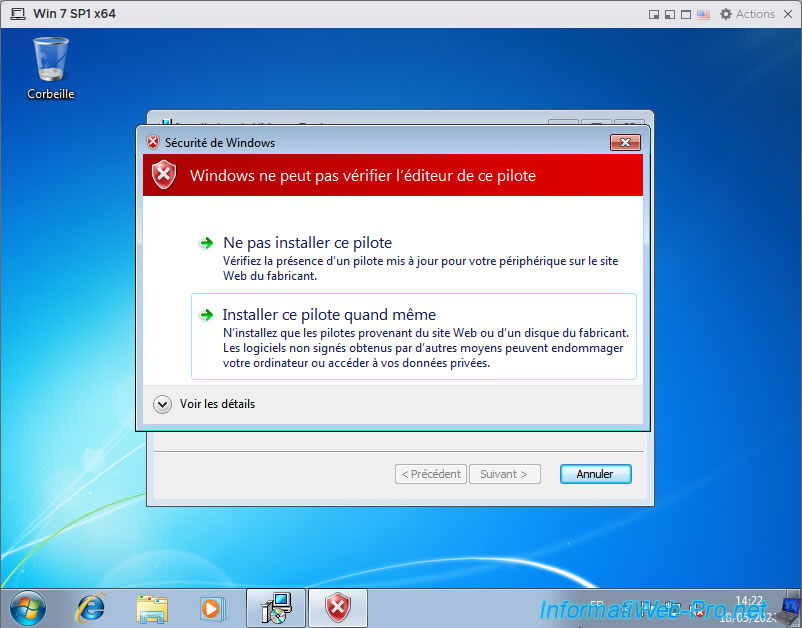Click the Actions gear icon

tap(725, 14)
